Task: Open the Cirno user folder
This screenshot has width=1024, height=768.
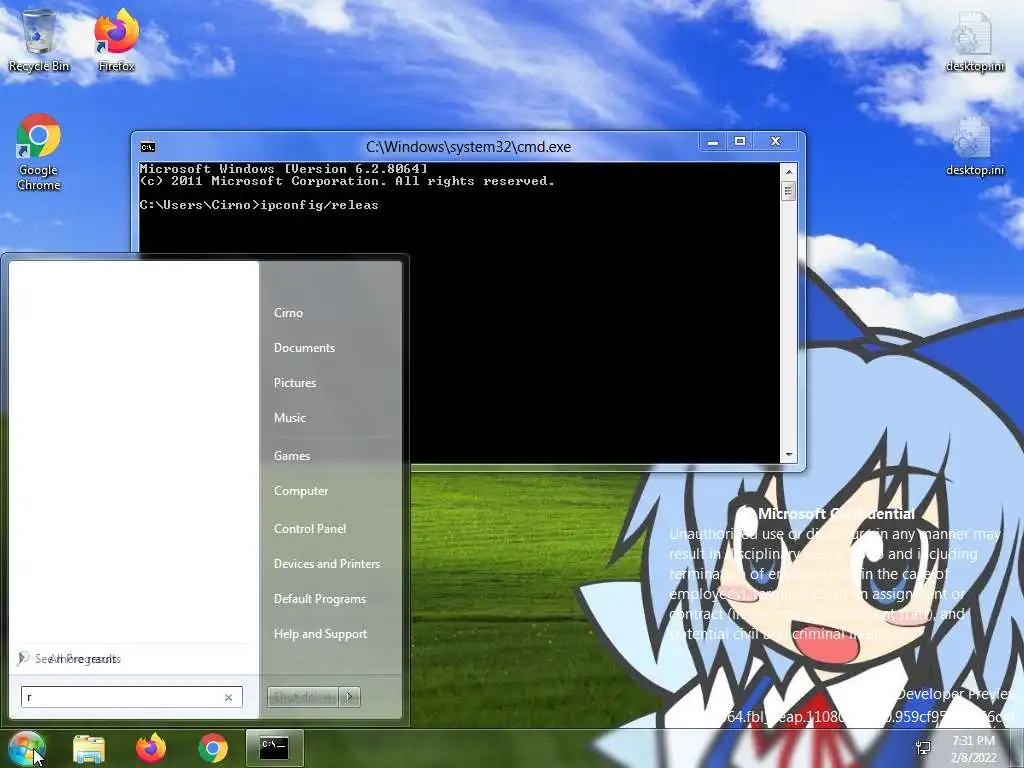Action: (x=288, y=313)
